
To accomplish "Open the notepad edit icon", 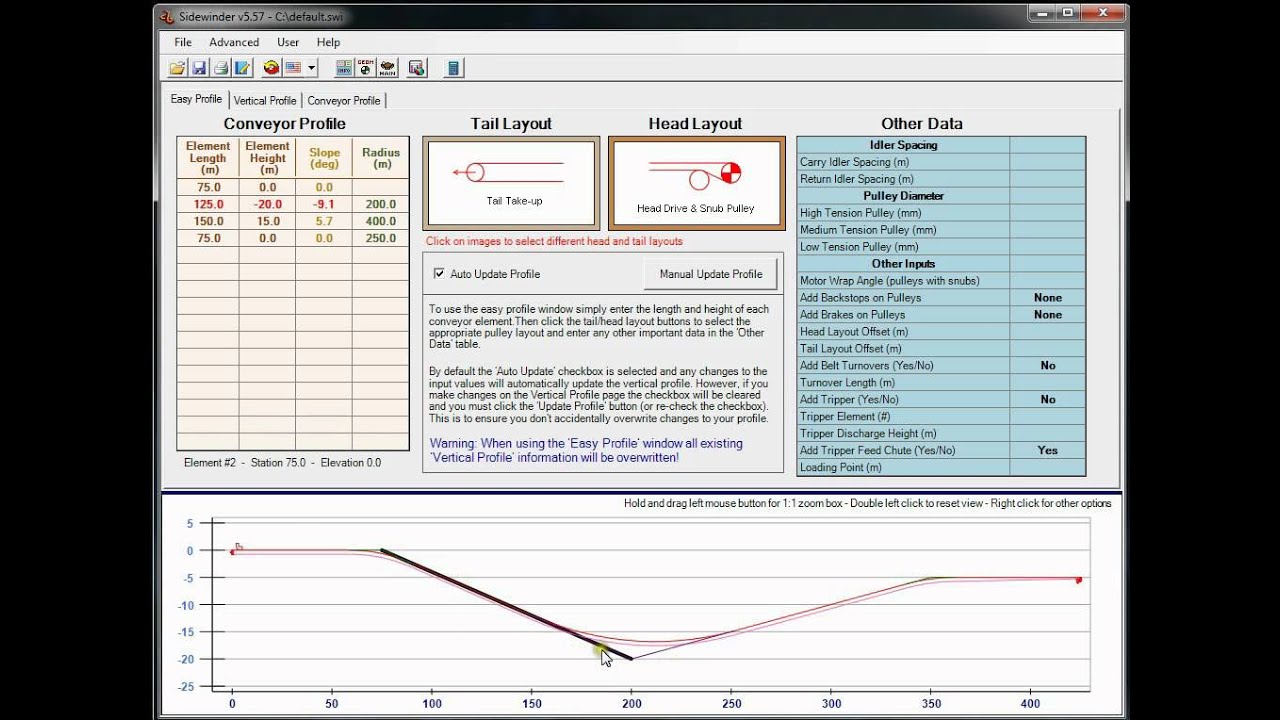I will [x=241, y=68].
